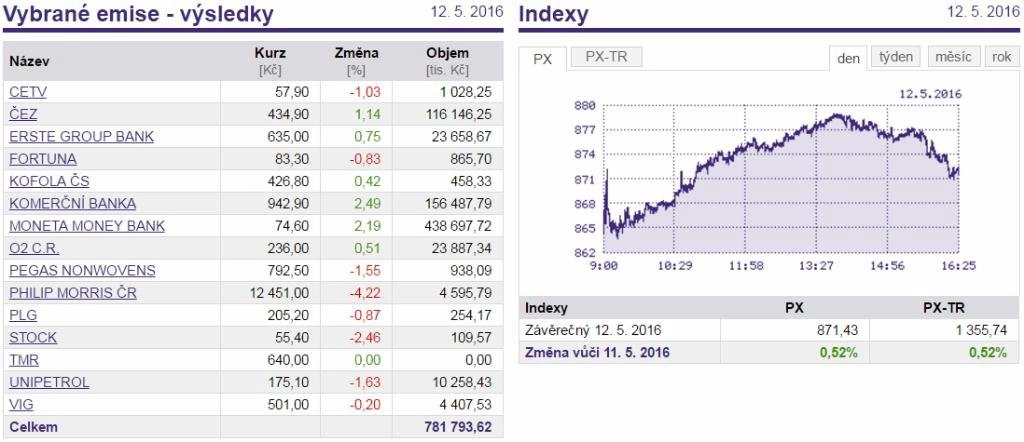Select the 'den' chart period
This screenshot has height=442, width=1024.
(848, 57)
